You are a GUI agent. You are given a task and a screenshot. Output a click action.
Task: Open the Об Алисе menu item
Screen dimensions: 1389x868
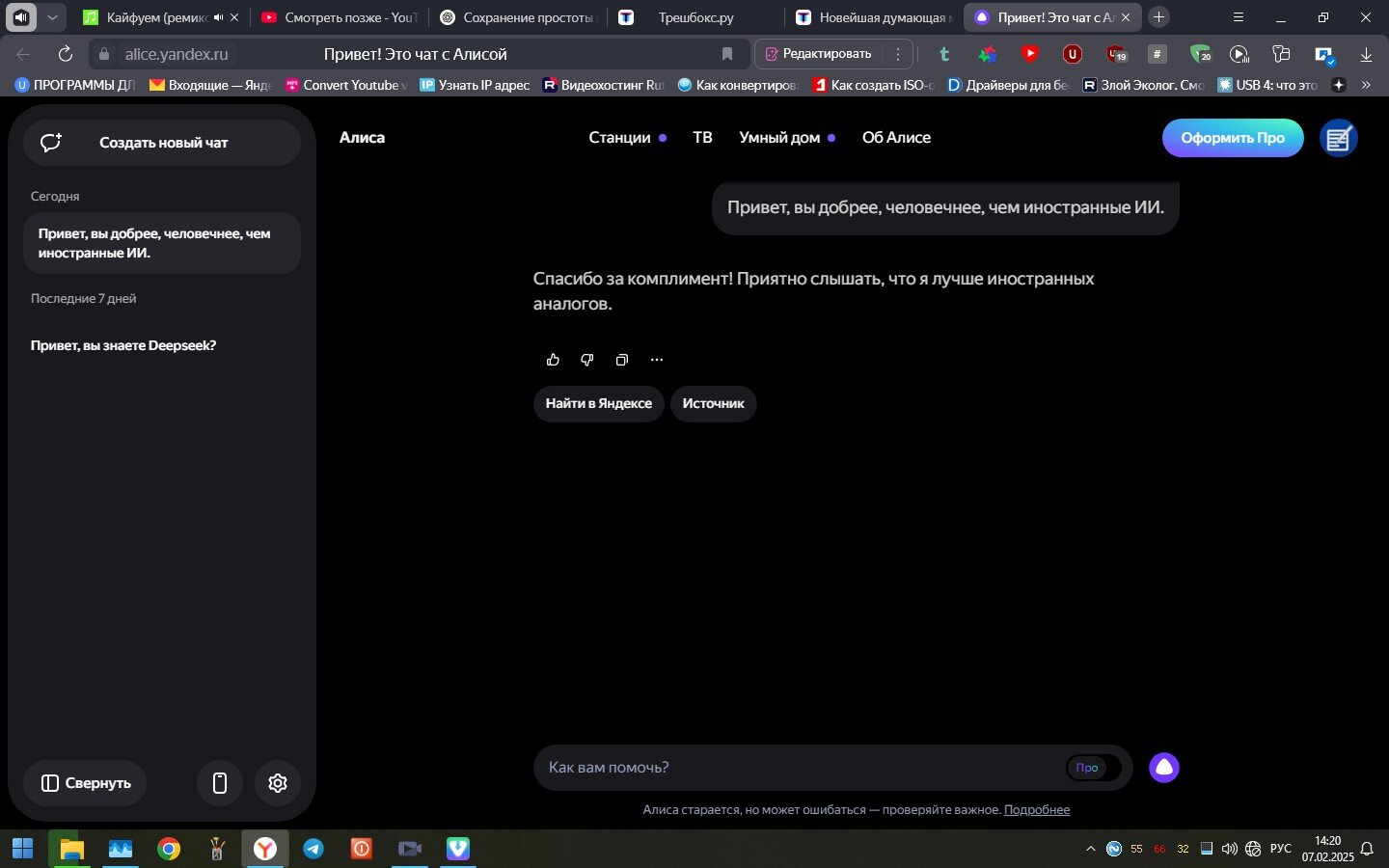896,138
